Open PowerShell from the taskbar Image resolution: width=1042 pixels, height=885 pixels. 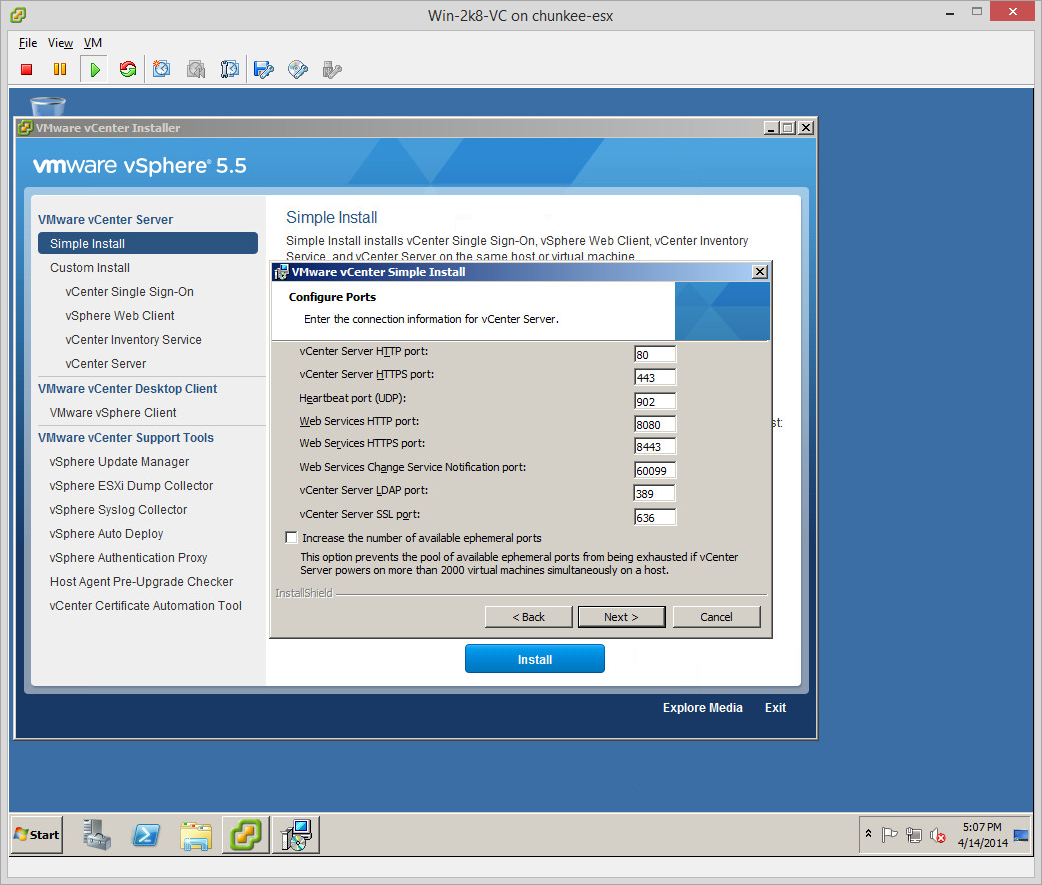pos(146,834)
